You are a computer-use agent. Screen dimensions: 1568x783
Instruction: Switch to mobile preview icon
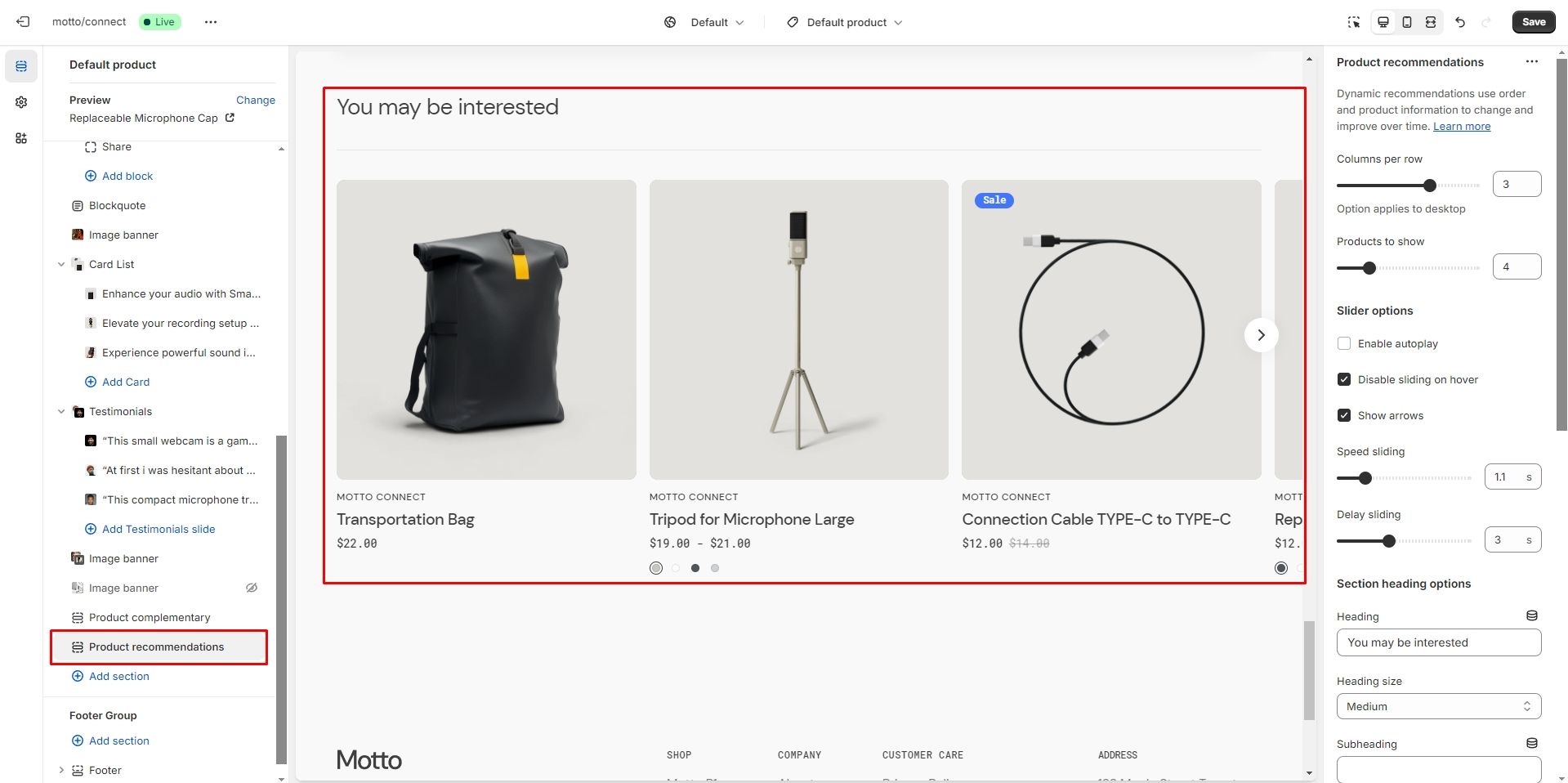[x=1407, y=22]
